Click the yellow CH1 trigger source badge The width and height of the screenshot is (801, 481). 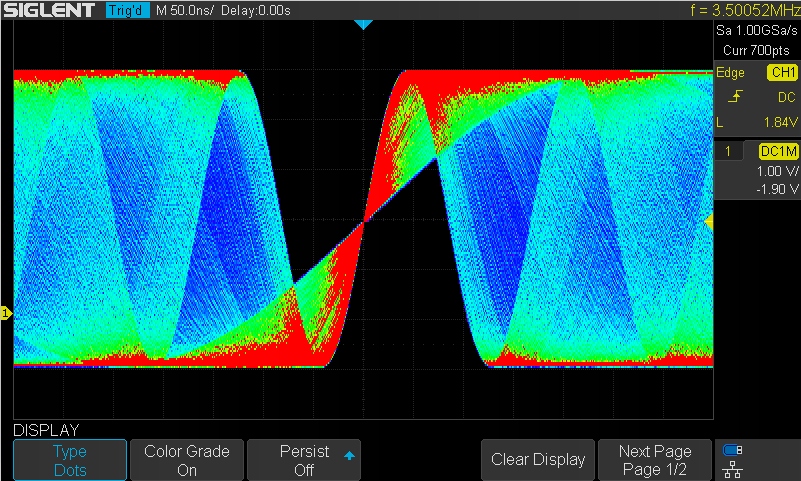780,73
